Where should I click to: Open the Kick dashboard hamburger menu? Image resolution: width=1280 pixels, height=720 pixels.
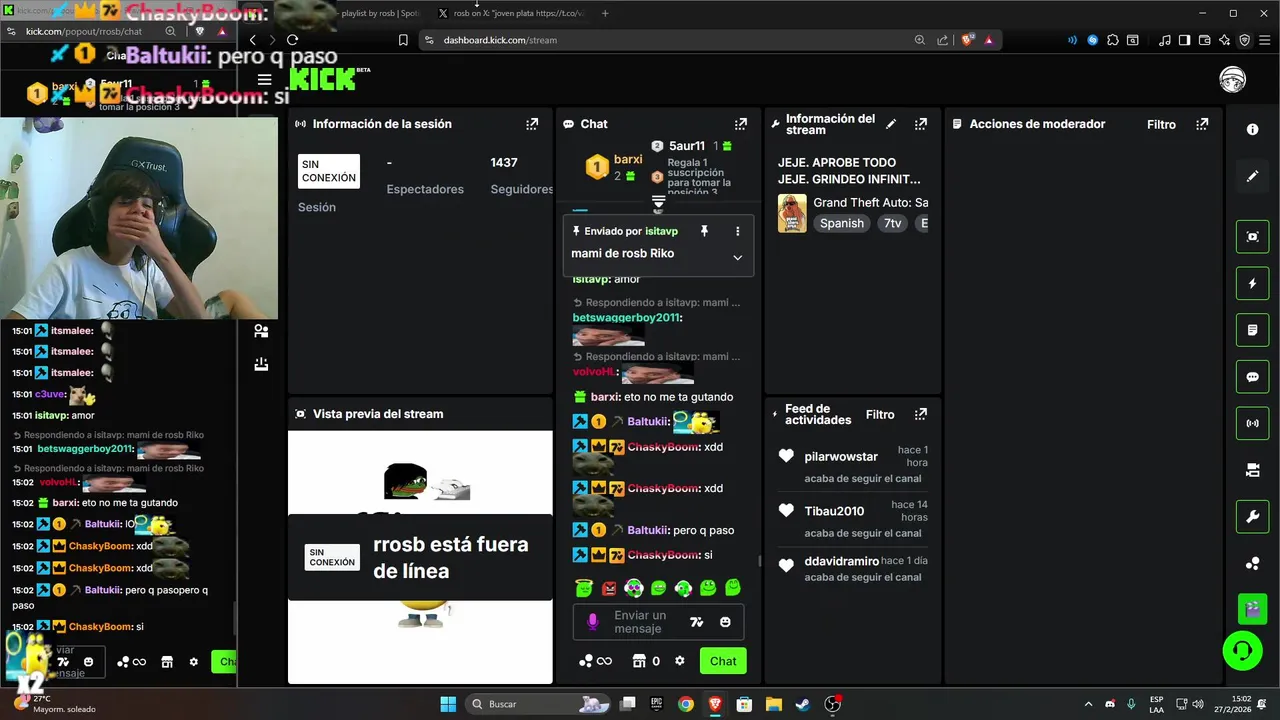click(264, 80)
